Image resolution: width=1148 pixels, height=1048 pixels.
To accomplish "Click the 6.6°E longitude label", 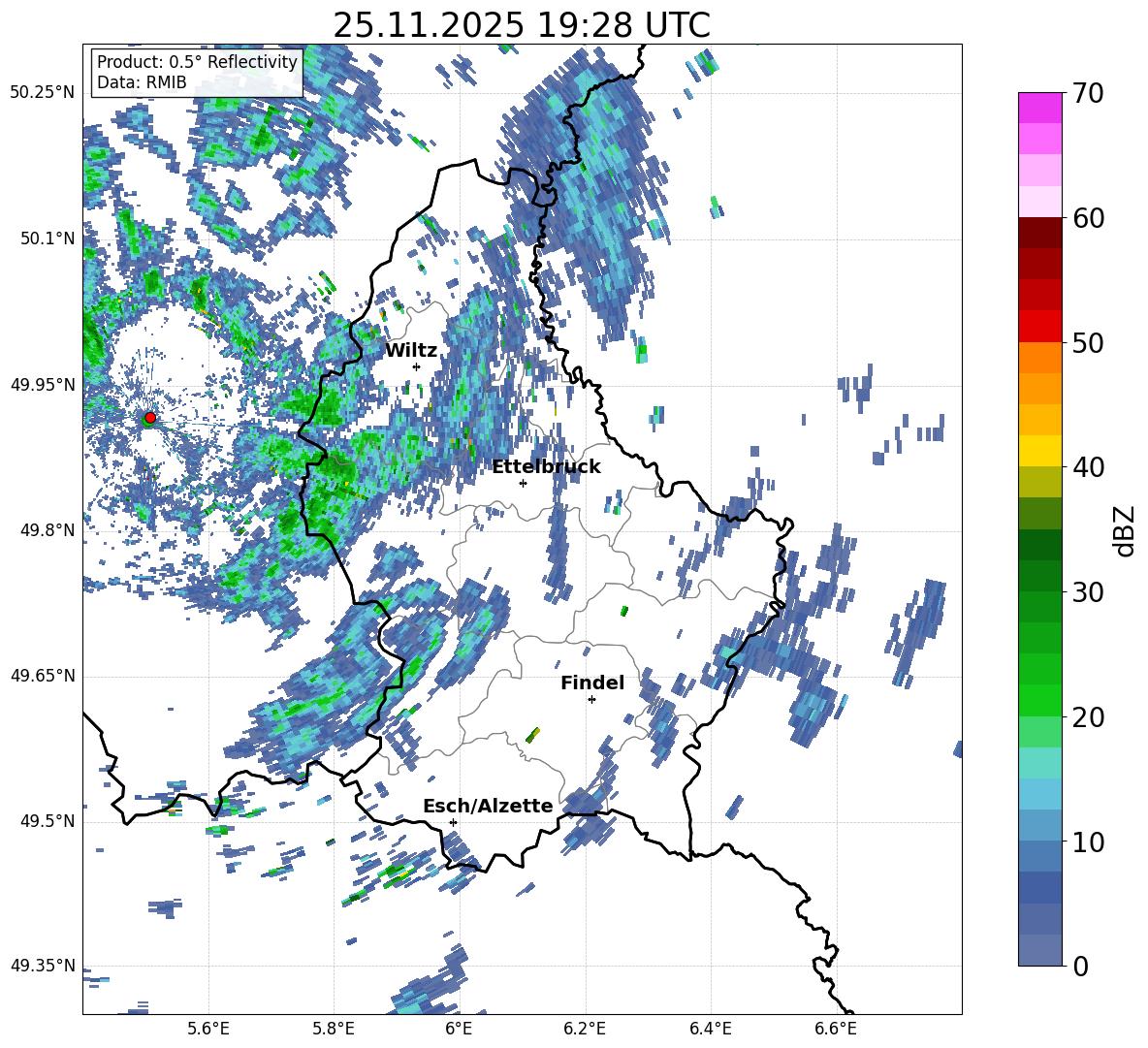I will pyautogui.click(x=836, y=1029).
